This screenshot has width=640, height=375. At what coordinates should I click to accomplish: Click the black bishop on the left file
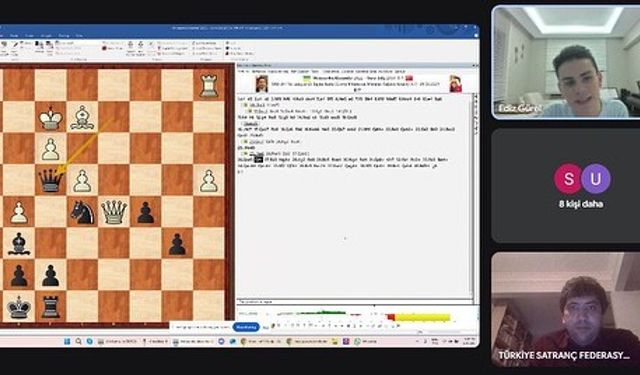(x=19, y=244)
